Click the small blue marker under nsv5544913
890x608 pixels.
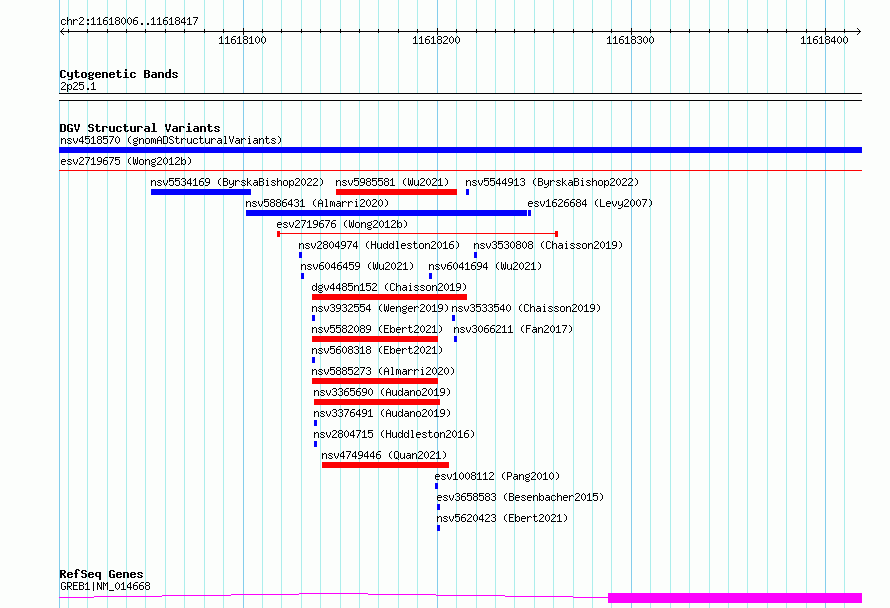coord(468,192)
